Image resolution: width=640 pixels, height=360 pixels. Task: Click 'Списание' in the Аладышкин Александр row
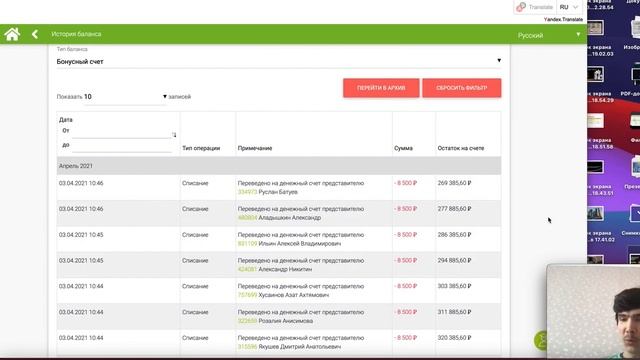(195, 209)
